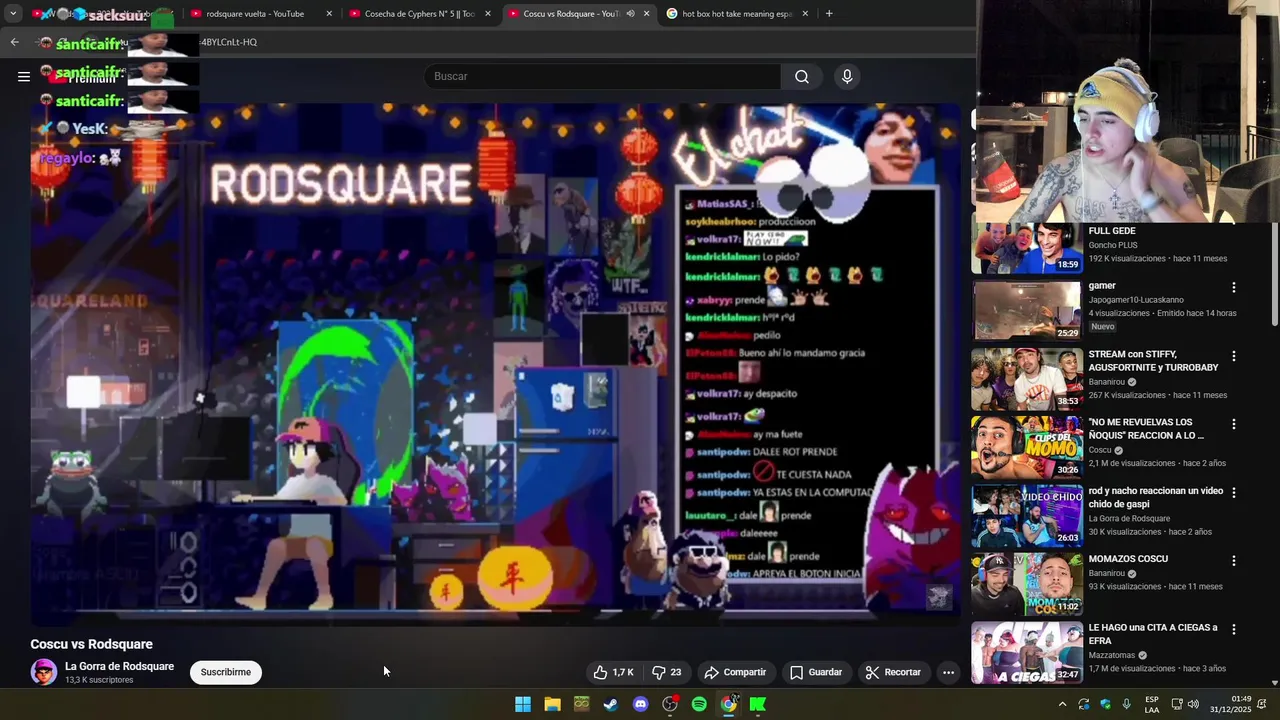Open LE HAGO una CITA A CIEGAS video
1280x720 pixels.
pyautogui.click(x=1027, y=652)
